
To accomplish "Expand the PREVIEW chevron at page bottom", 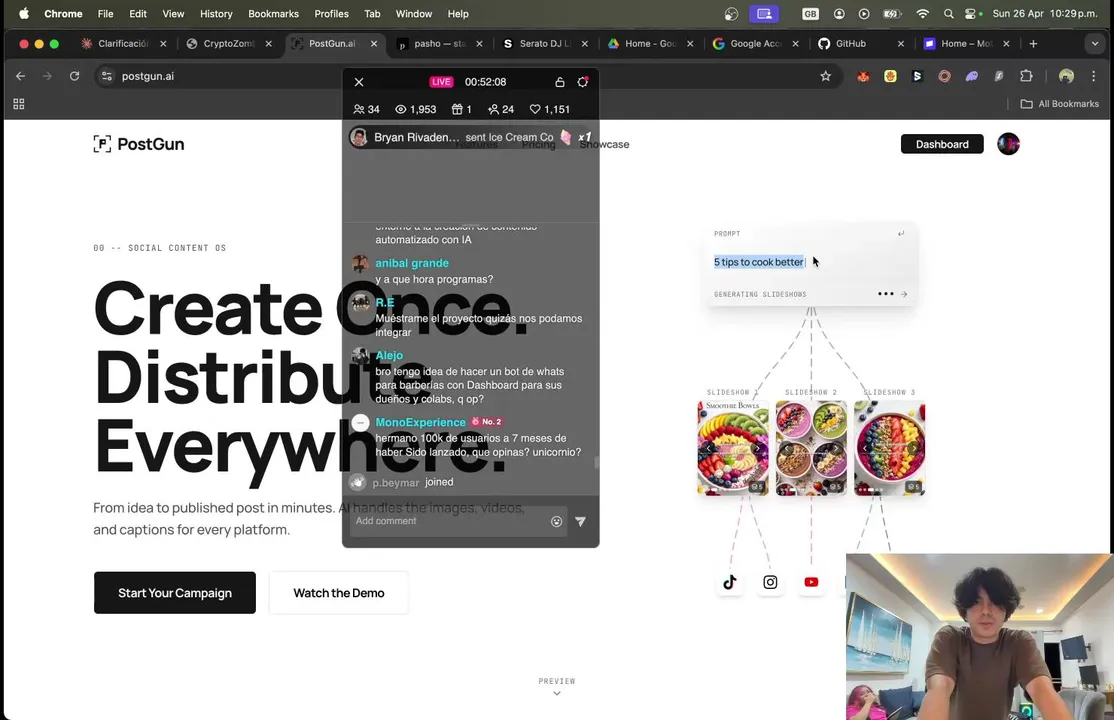I will pos(557,693).
